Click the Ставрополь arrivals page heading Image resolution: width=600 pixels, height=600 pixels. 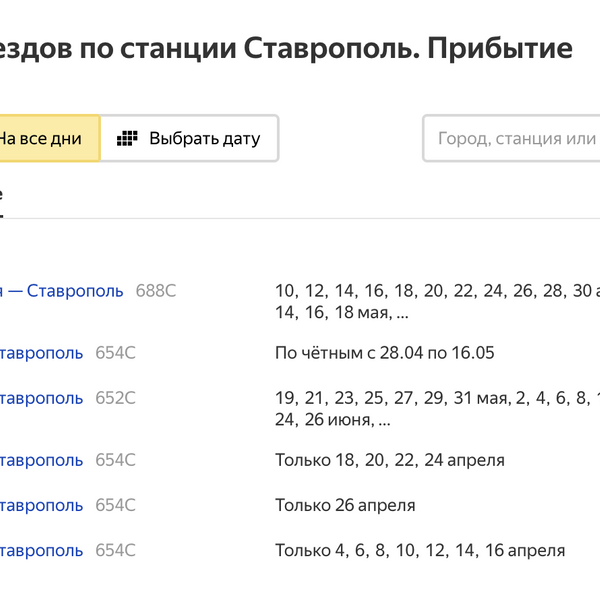pos(290,48)
